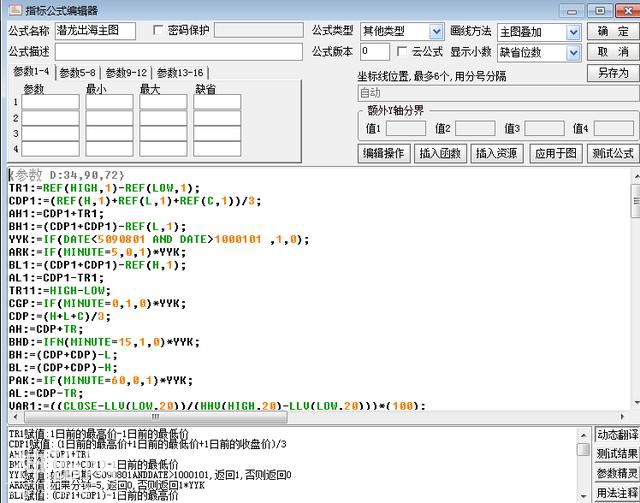Click the line 'CDP:=(H+L+C)/3;'

pyautogui.click(x=60, y=317)
